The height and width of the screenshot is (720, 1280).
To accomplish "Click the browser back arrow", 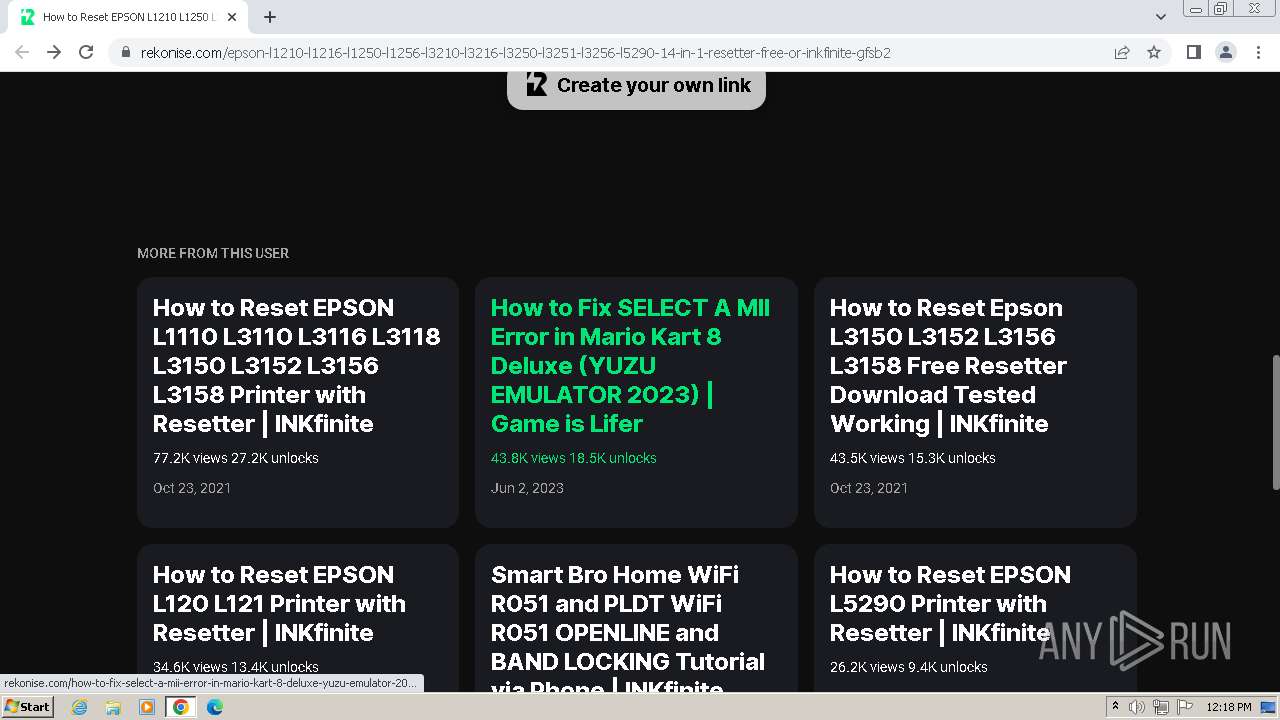I will click(22, 52).
